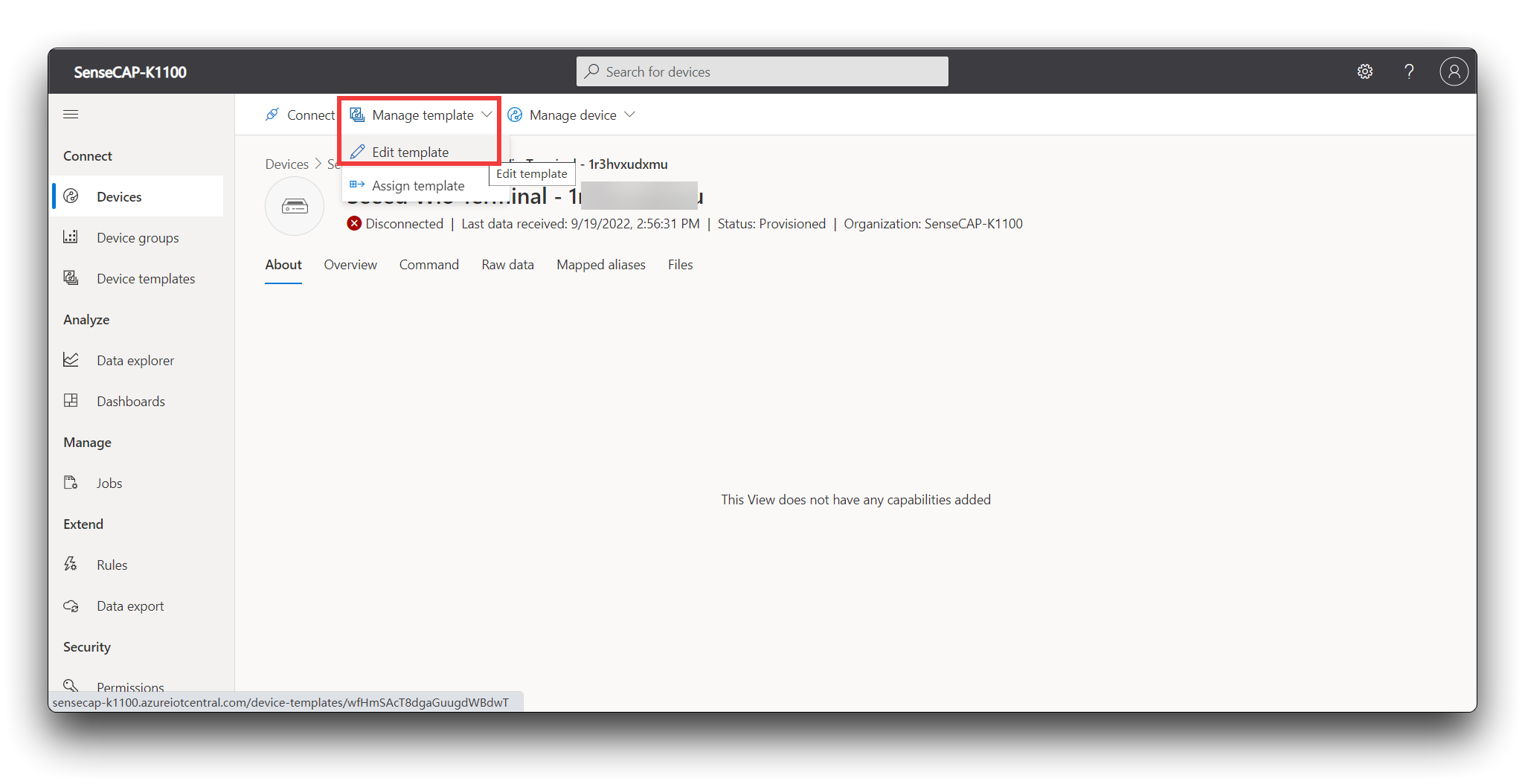Switch to the Overview tab
The width and height of the screenshot is (1525, 784).
350,265
